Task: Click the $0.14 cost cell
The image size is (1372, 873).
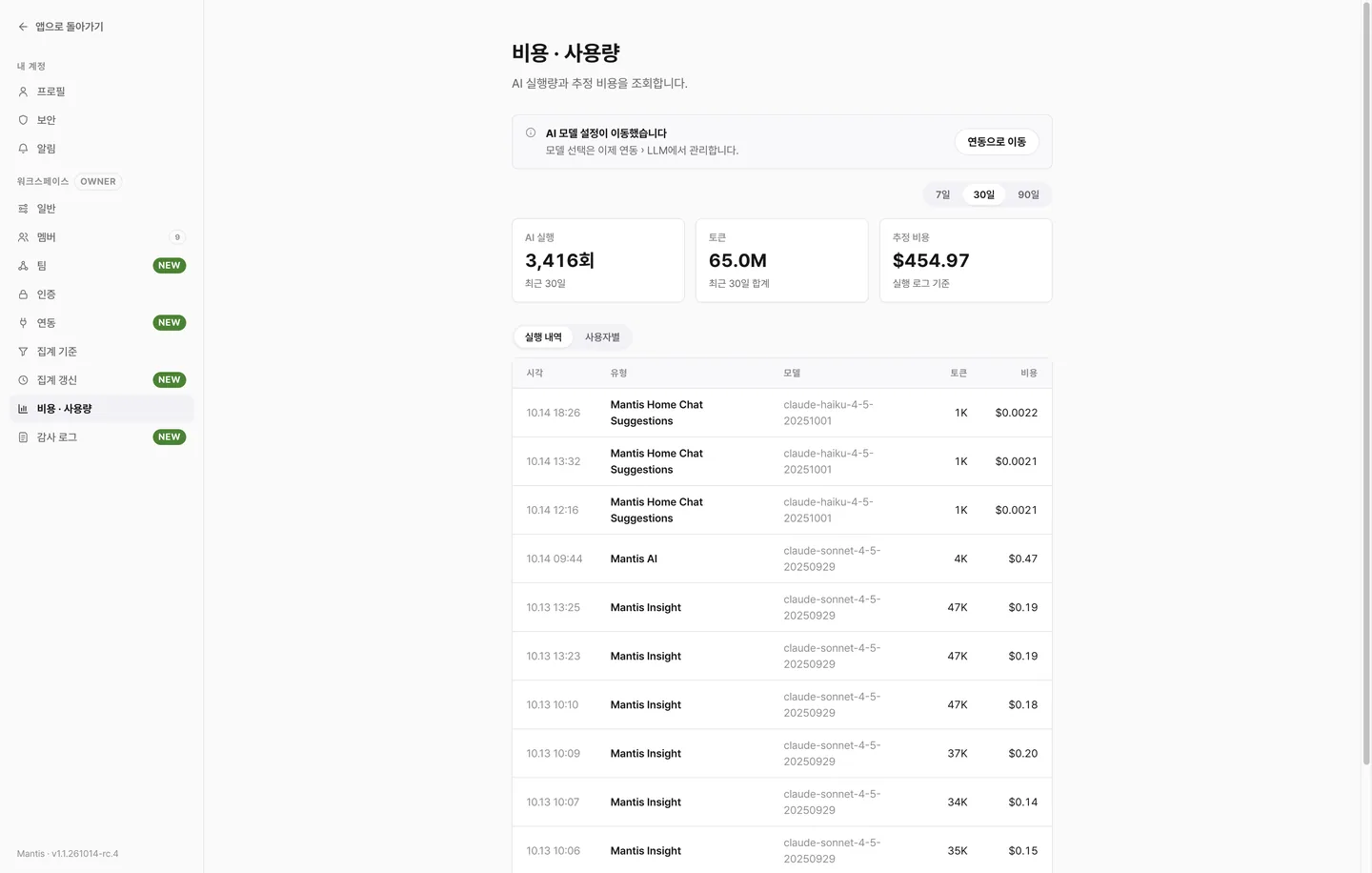Action: [1023, 802]
